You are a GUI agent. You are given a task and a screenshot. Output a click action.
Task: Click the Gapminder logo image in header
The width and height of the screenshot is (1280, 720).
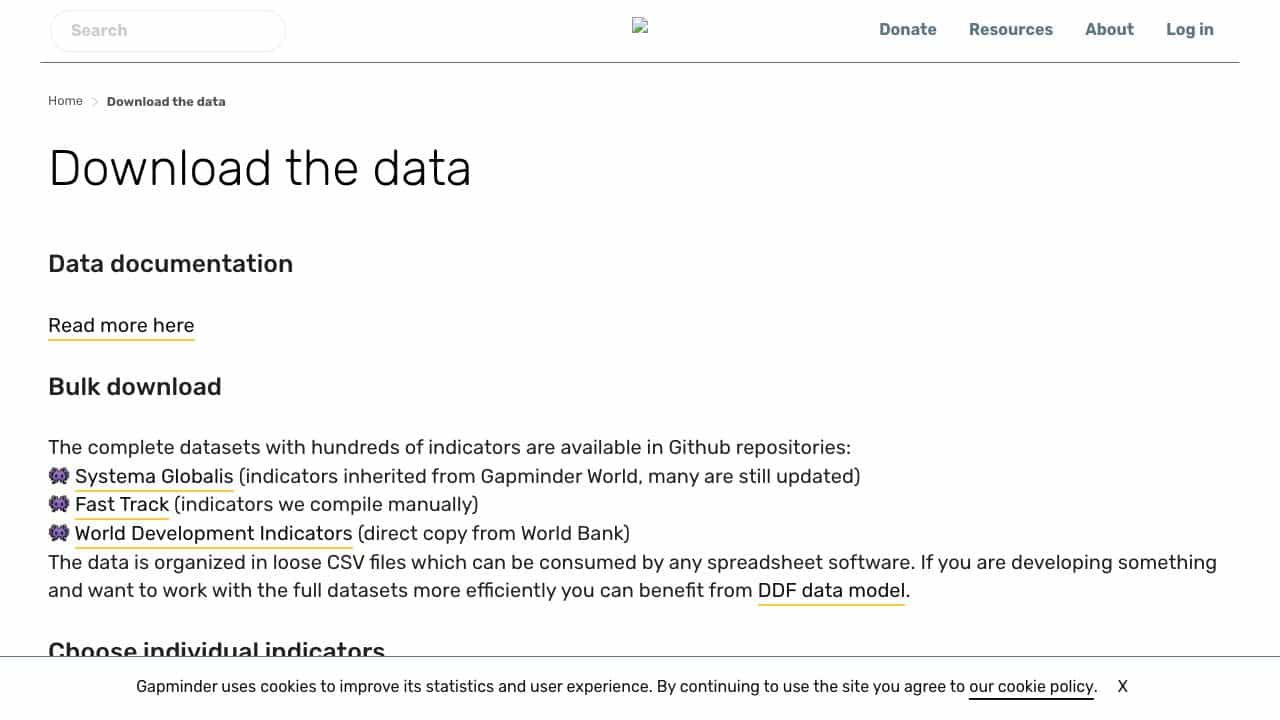pos(640,26)
